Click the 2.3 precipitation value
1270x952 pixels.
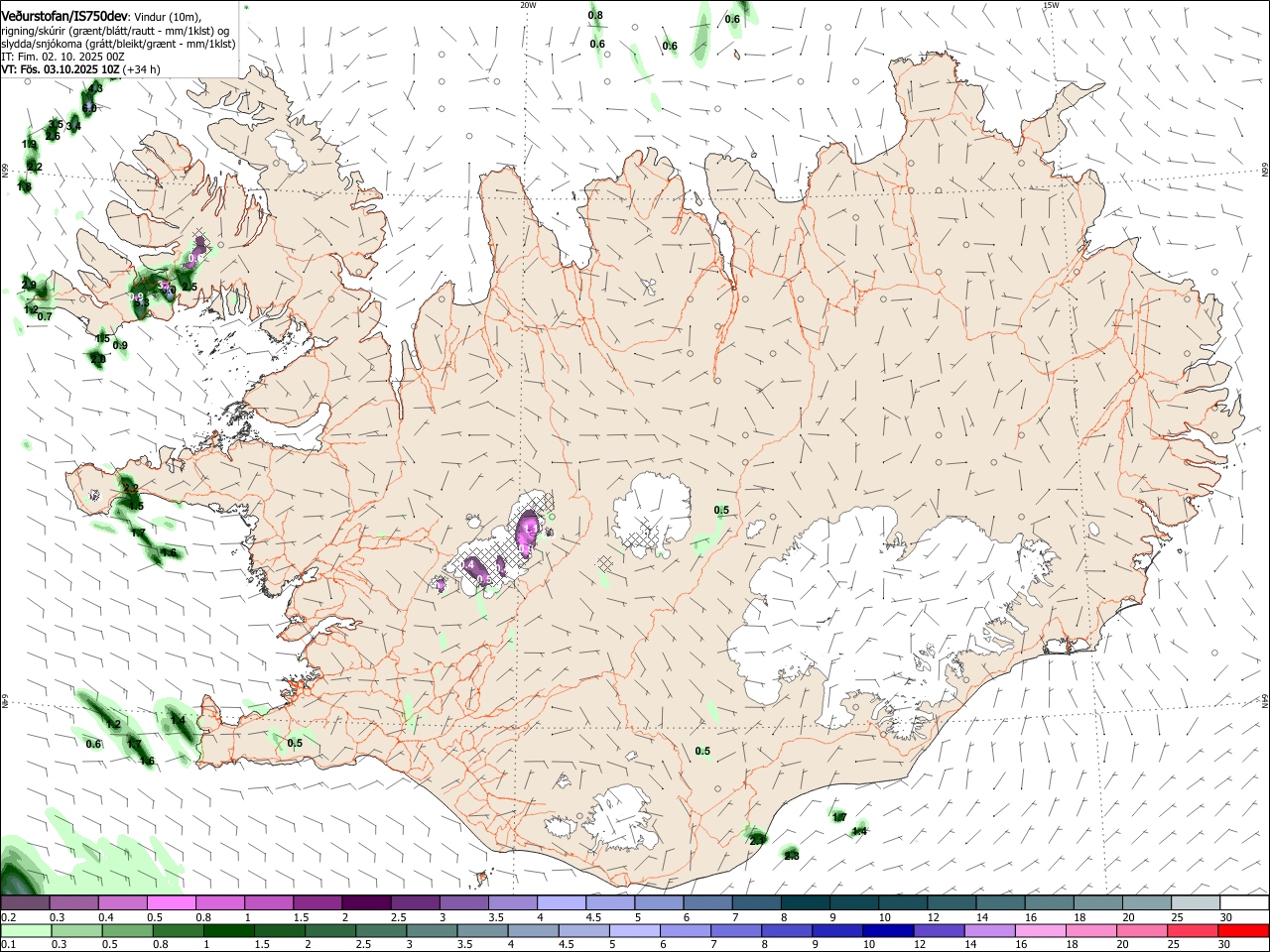pyautogui.click(x=792, y=856)
